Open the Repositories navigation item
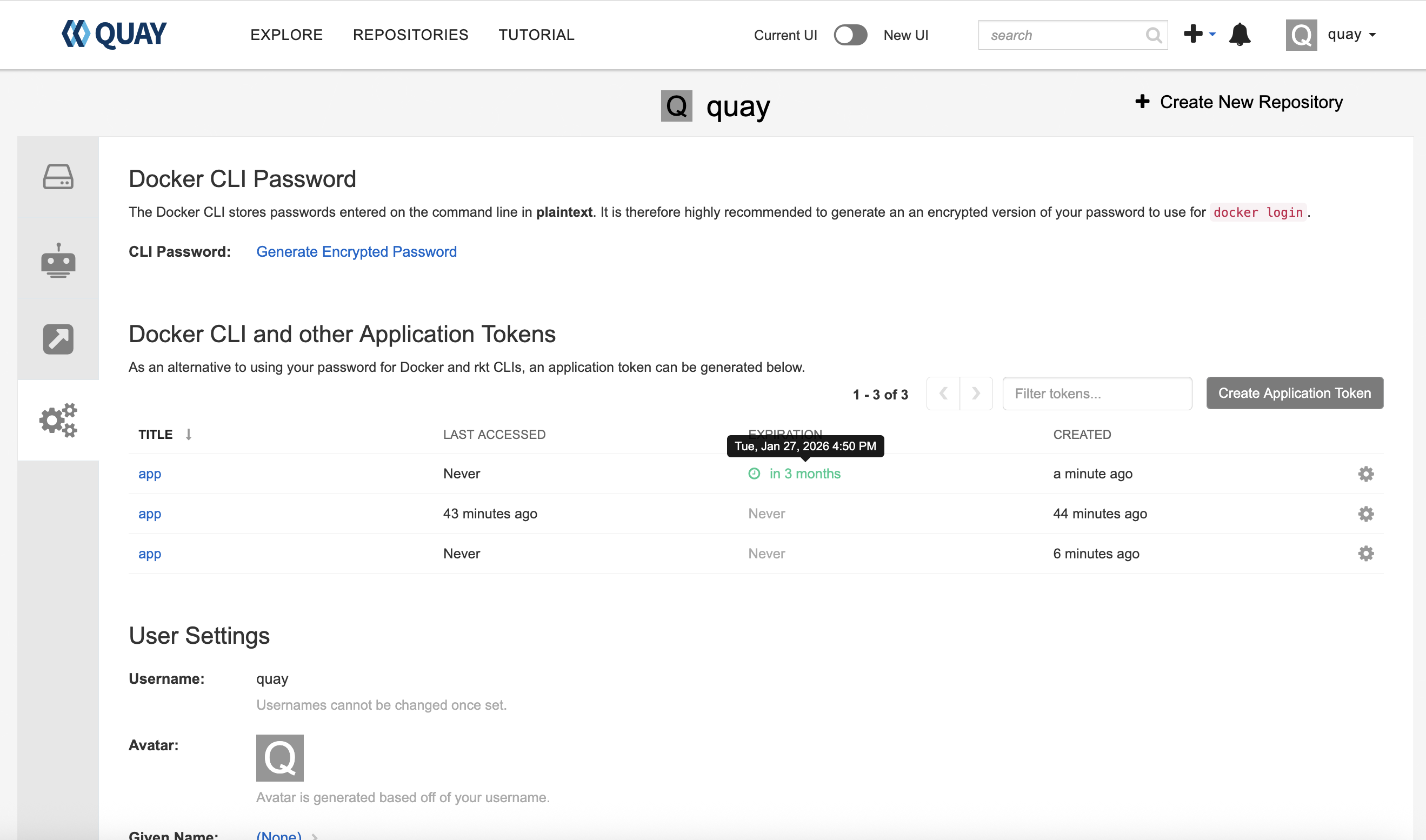 (x=410, y=35)
